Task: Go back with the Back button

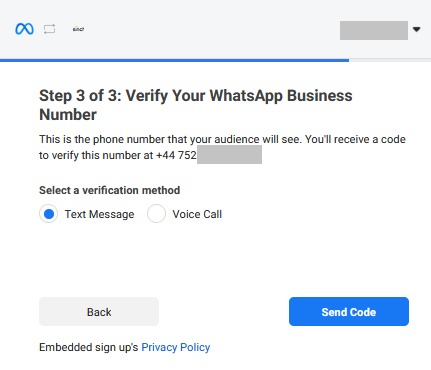Action: pos(99,312)
